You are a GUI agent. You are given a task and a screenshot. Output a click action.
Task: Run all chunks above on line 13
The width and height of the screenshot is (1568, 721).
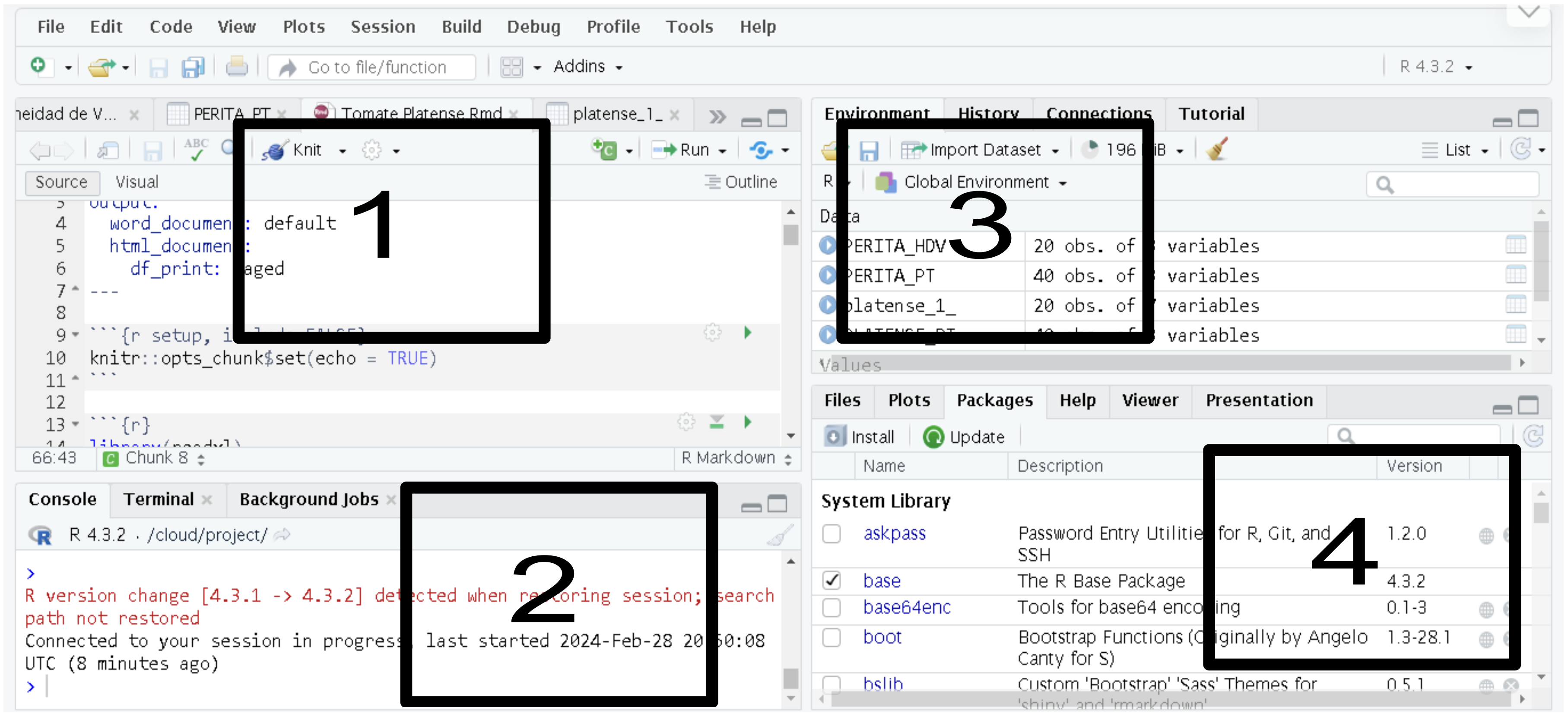(717, 422)
